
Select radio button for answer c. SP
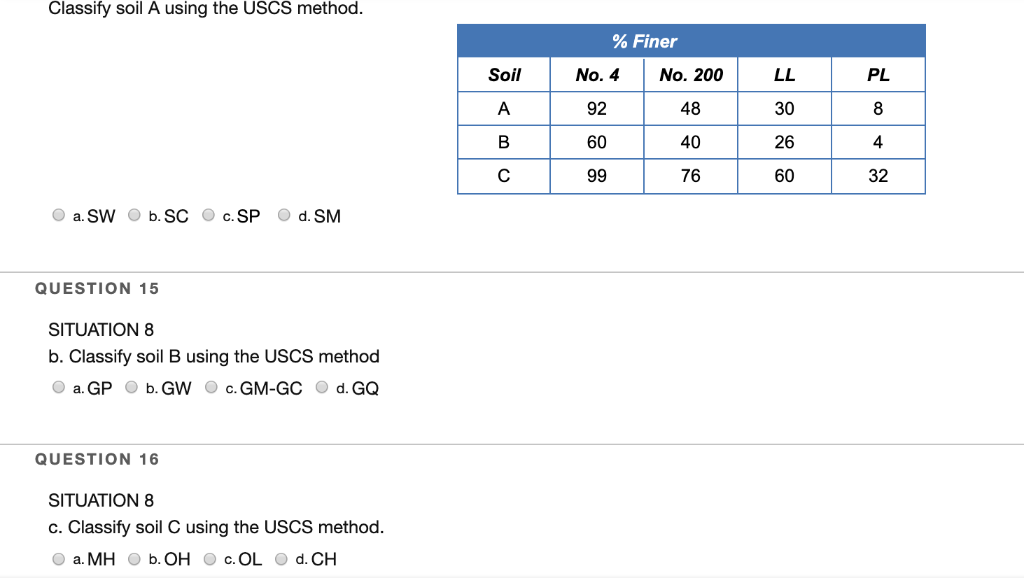tap(208, 214)
